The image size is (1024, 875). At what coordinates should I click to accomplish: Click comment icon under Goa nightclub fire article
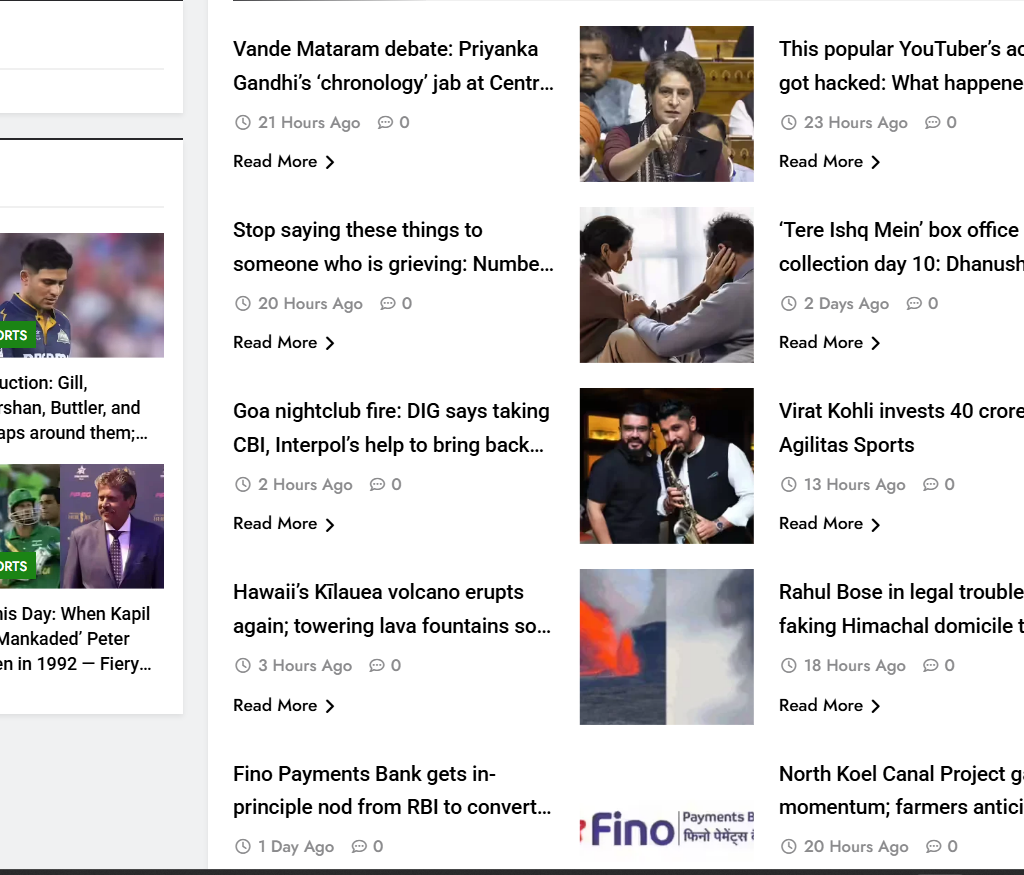coord(377,485)
